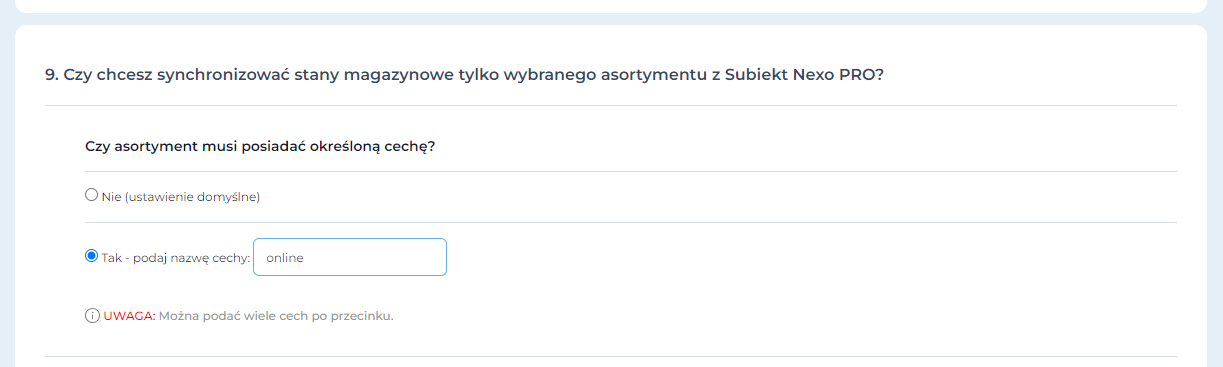The height and width of the screenshot is (367, 1223).
Task: Click the number '9.' before the question
Action: pyautogui.click(x=52, y=76)
